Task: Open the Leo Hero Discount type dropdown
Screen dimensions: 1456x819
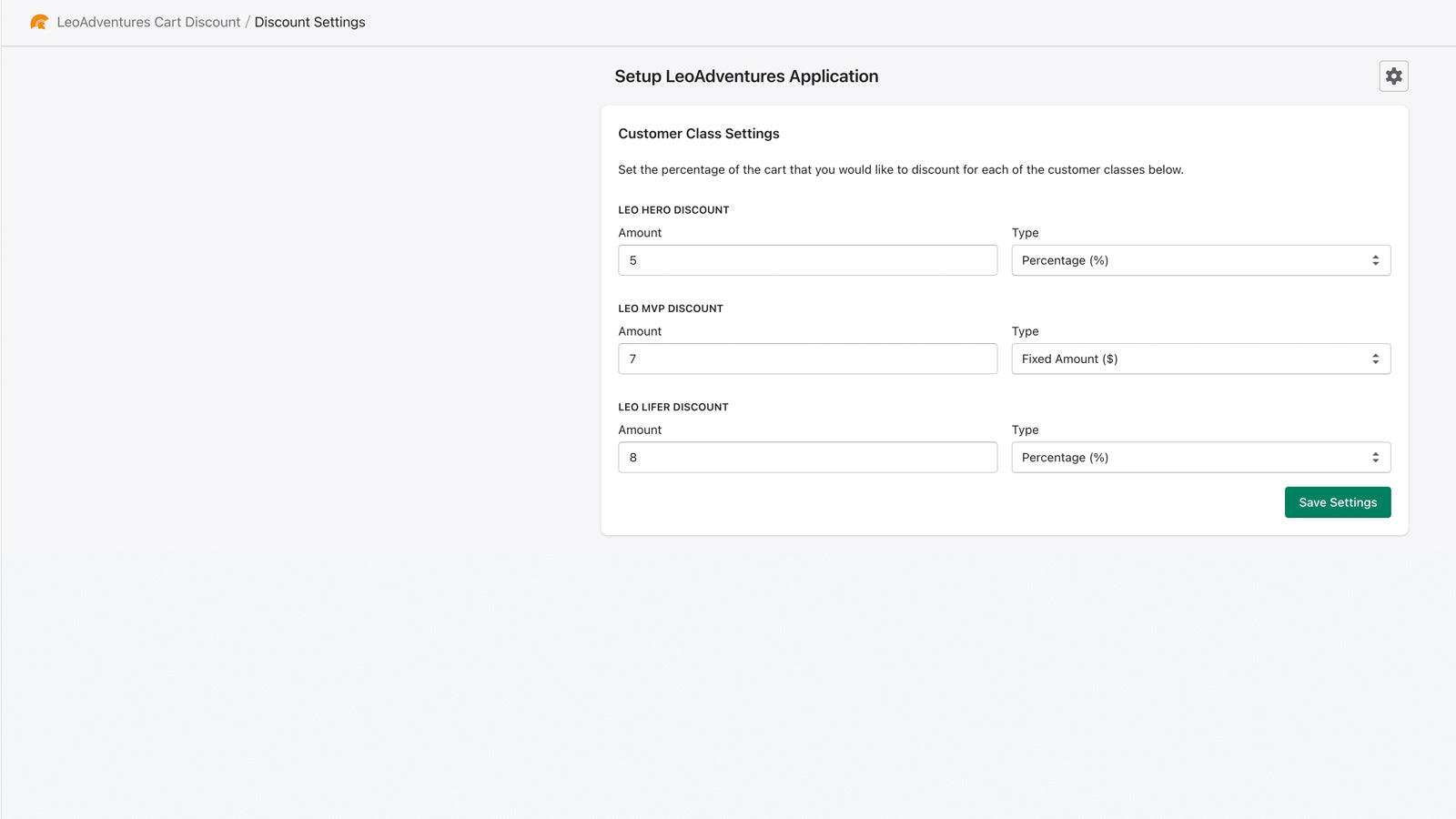Action: [1201, 260]
